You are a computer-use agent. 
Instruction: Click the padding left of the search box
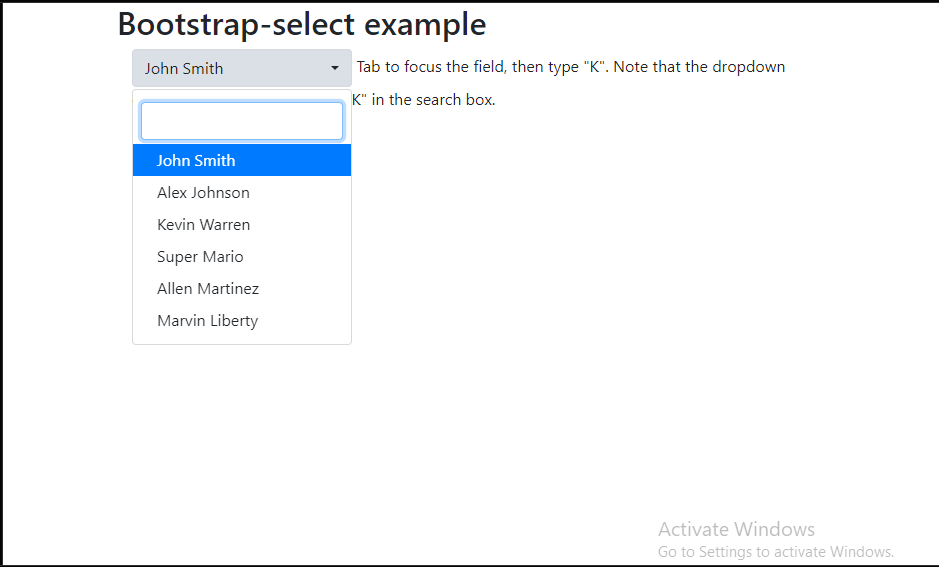coord(137,121)
